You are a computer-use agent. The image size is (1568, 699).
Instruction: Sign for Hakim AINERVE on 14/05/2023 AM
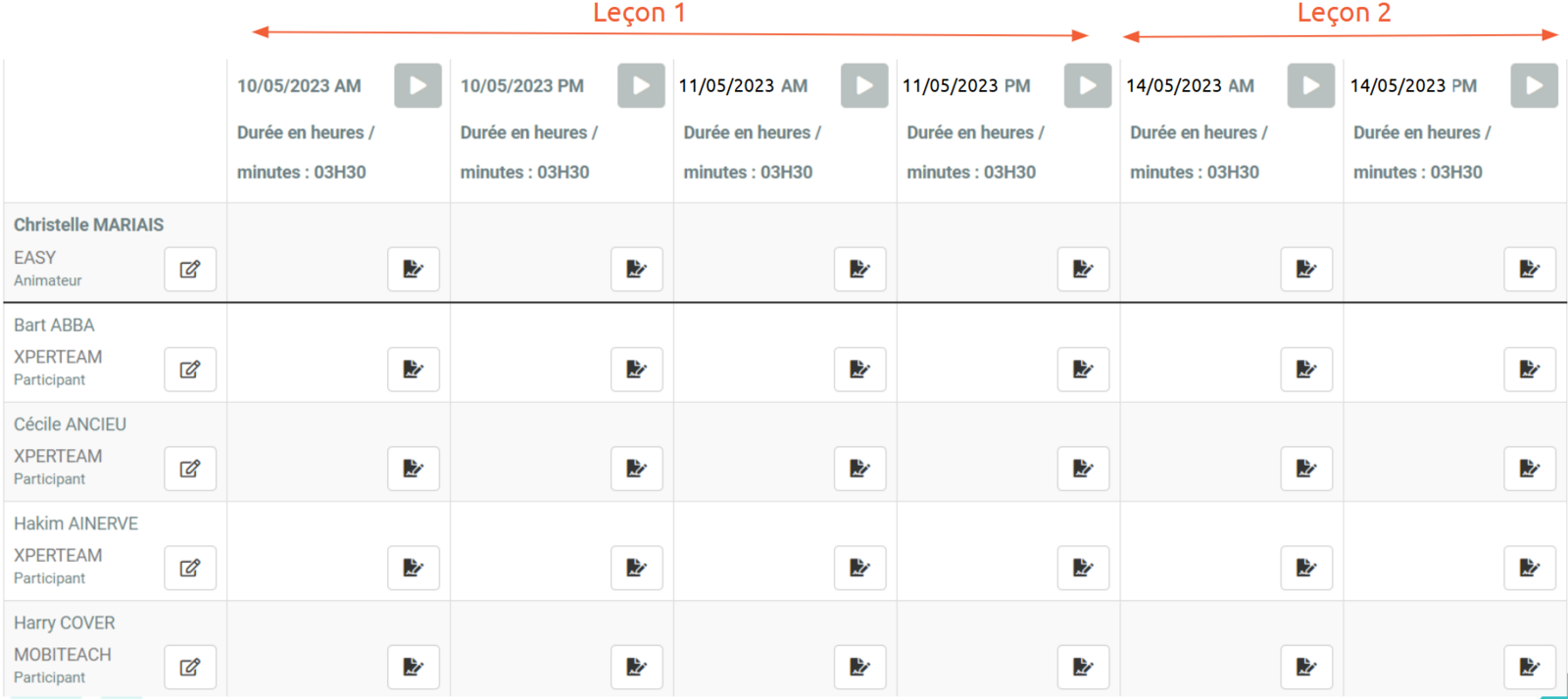coord(1307,568)
